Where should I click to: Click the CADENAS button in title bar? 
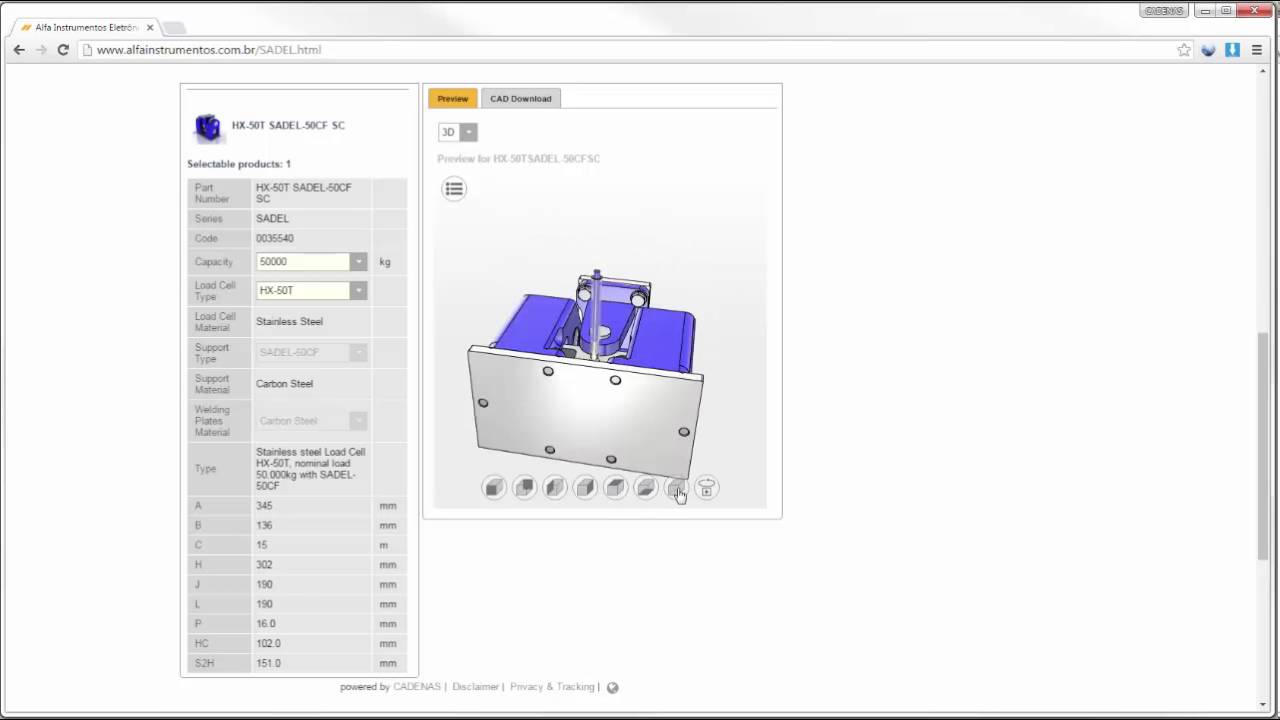[x=1165, y=10]
